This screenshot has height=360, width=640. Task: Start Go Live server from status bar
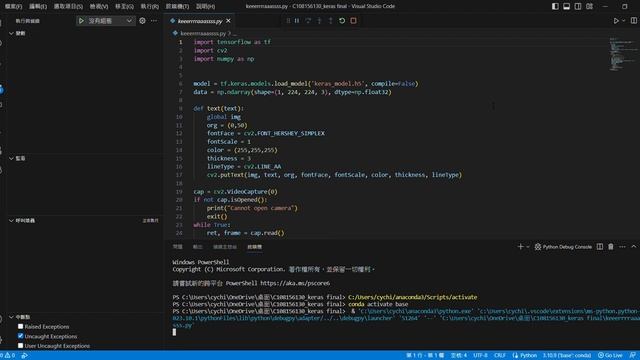click(x=610, y=356)
